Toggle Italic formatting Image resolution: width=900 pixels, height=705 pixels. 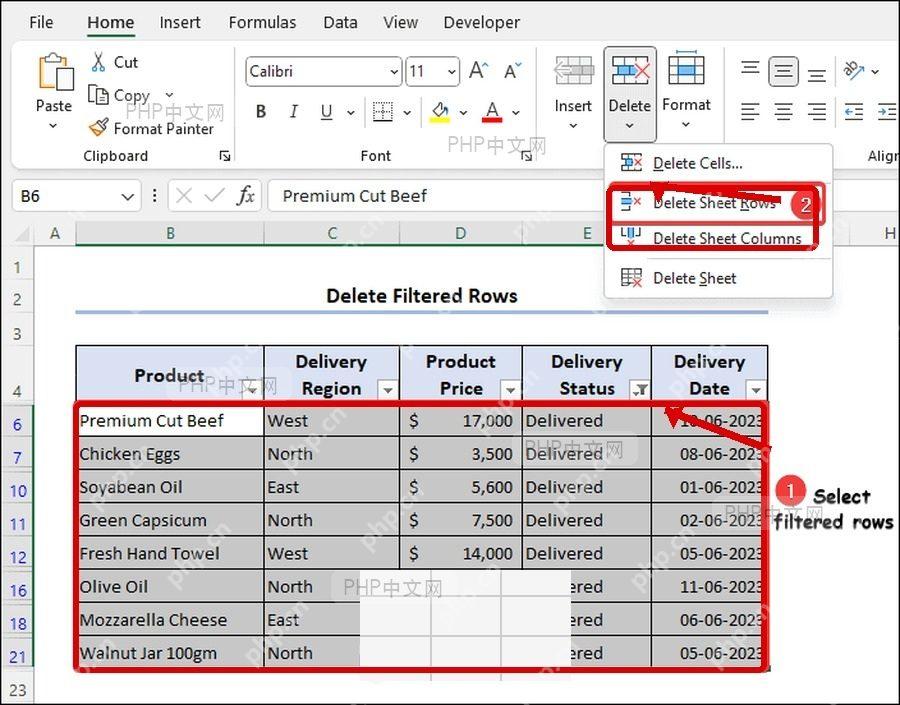tap(294, 111)
